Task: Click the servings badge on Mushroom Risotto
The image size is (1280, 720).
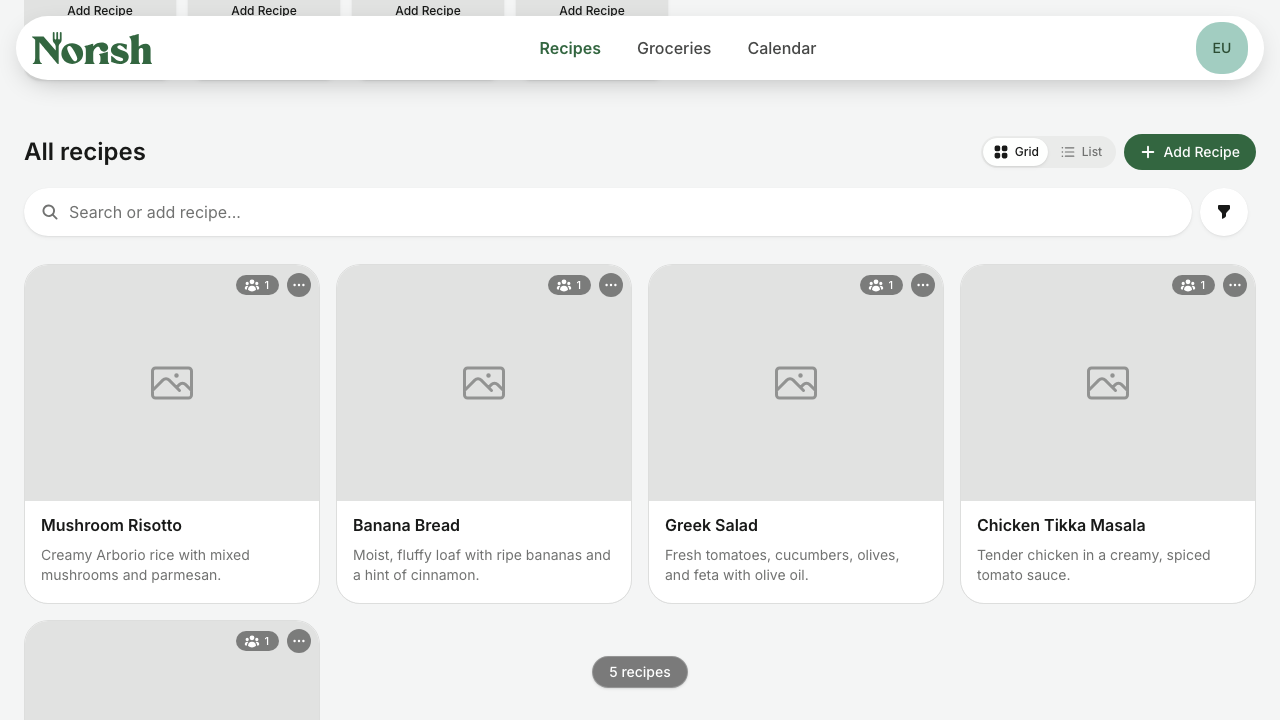Action: 257,285
